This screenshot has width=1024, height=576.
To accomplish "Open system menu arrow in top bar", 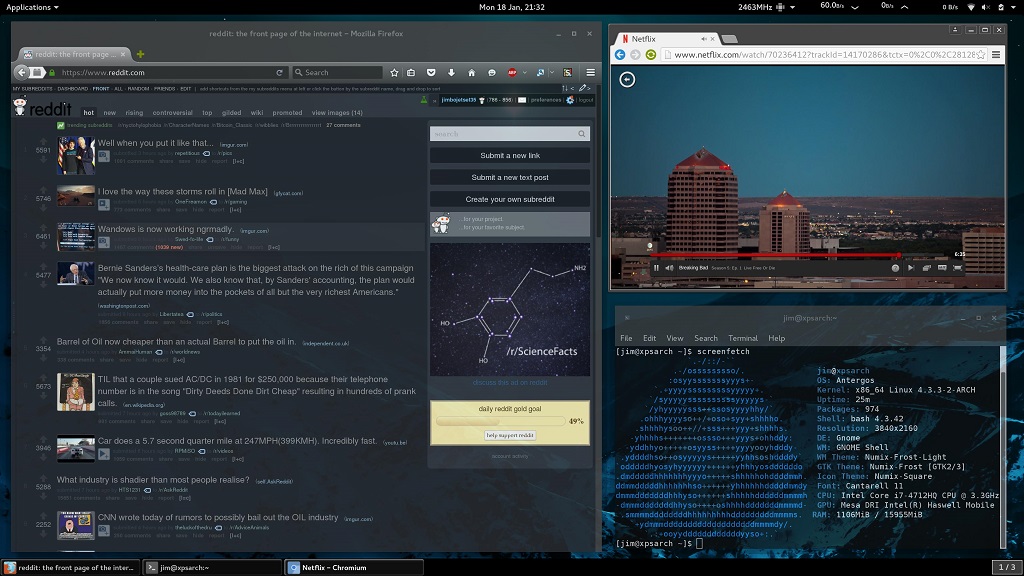I will [1013, 7].
